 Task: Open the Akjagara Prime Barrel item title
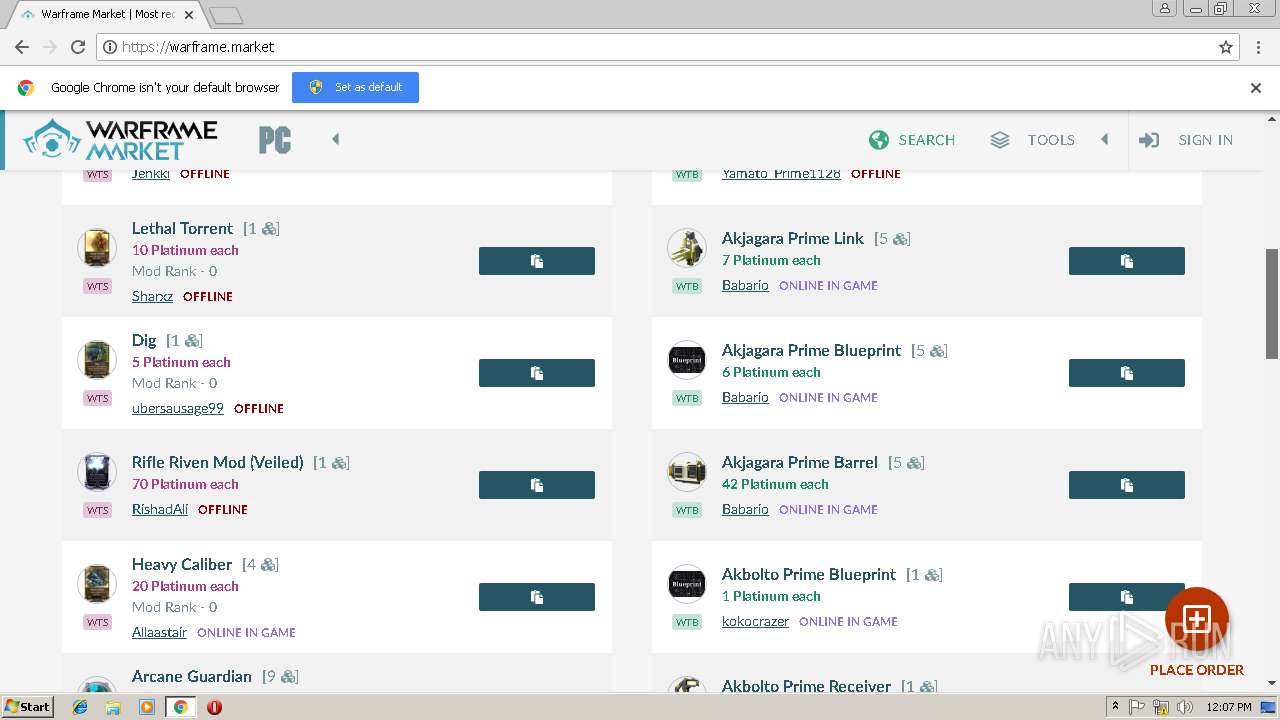(800, 462)
